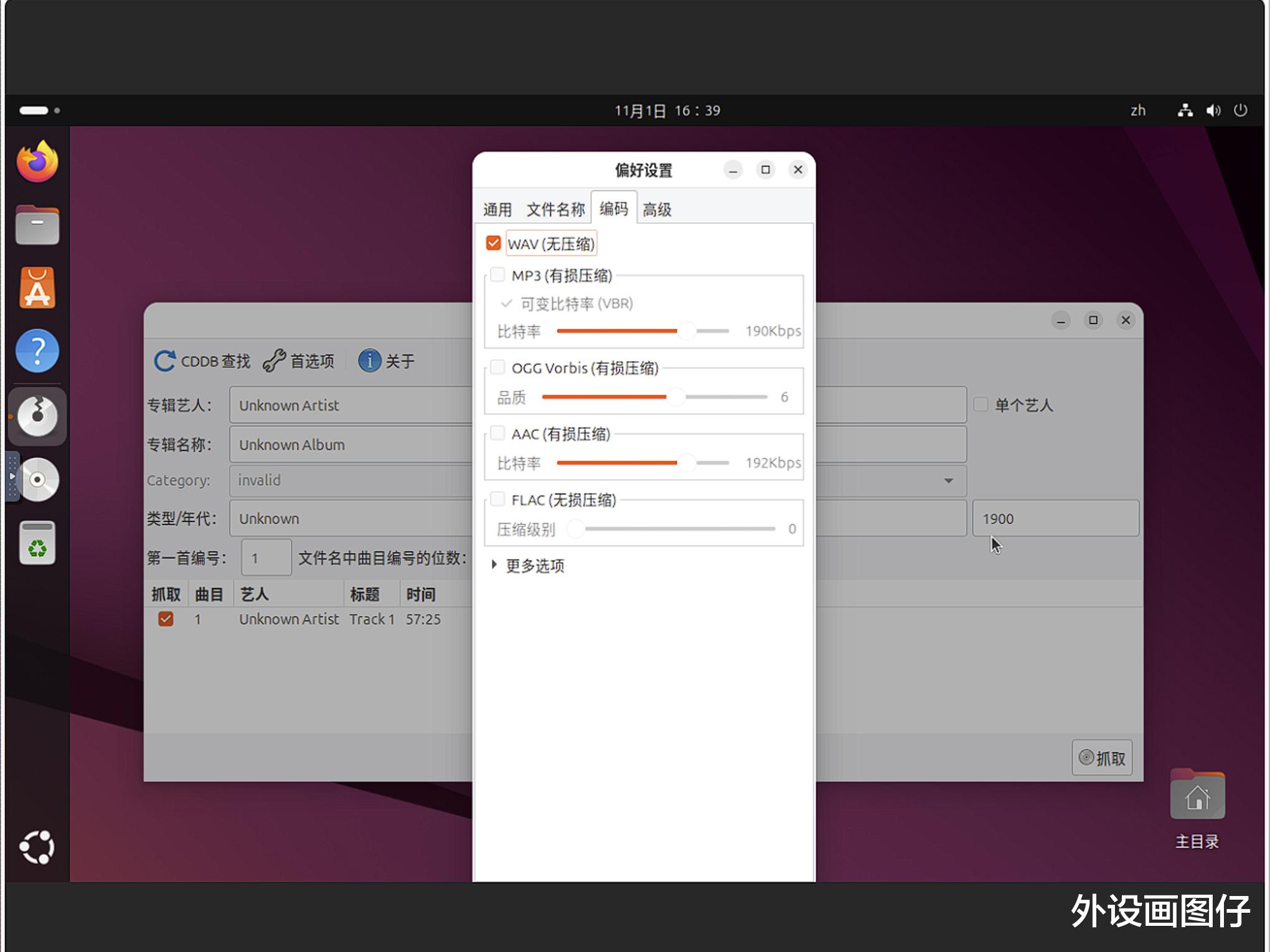Click the year field showing 1900
This screenshot has height=952, width=1270.
click(1055, 519)
